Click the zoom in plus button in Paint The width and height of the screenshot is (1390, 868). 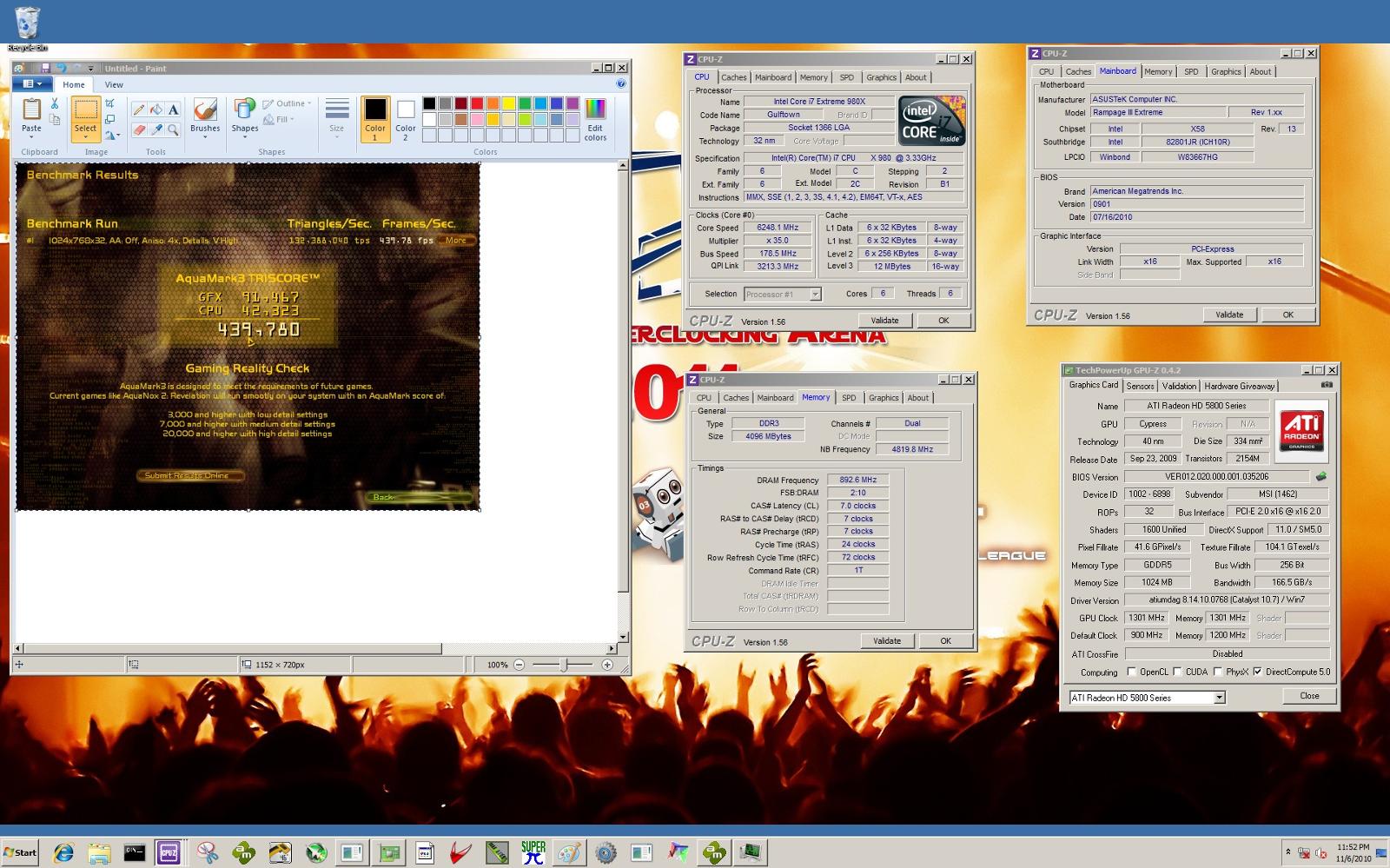click(607, 665)
